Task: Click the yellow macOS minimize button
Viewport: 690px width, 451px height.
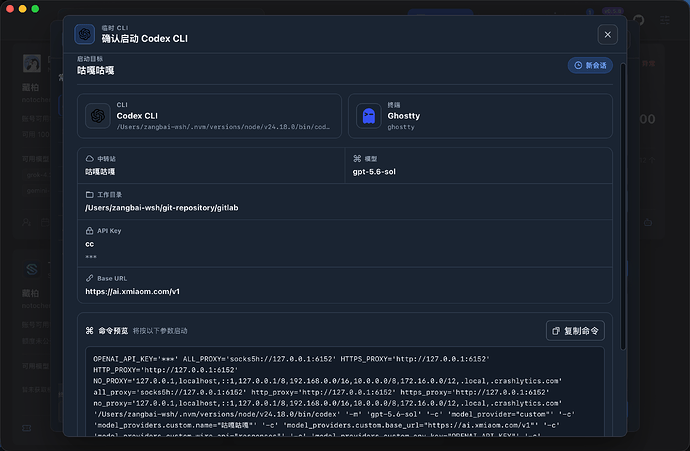Action: coord(22,9)
